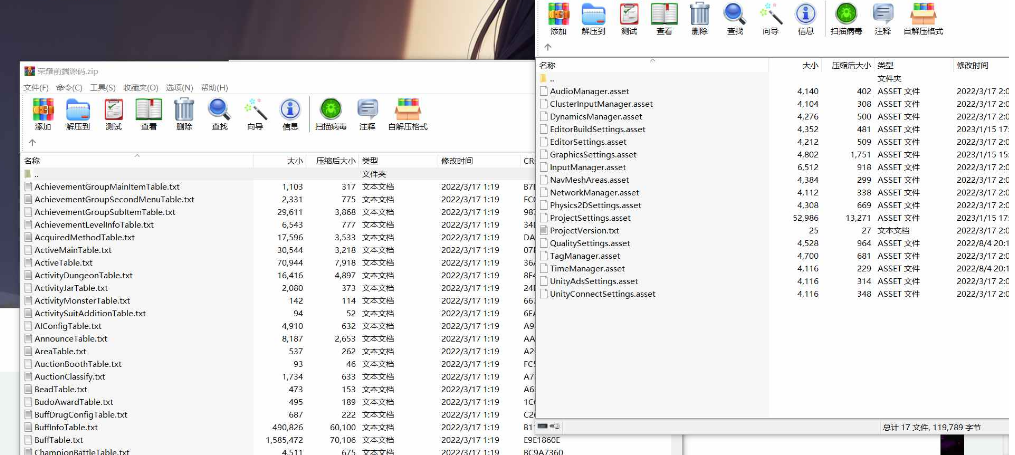Click SFX (自解压格式) icon in left zip window
The height and width of the screenshot is (455, 1015).
[x=407, y=112]
